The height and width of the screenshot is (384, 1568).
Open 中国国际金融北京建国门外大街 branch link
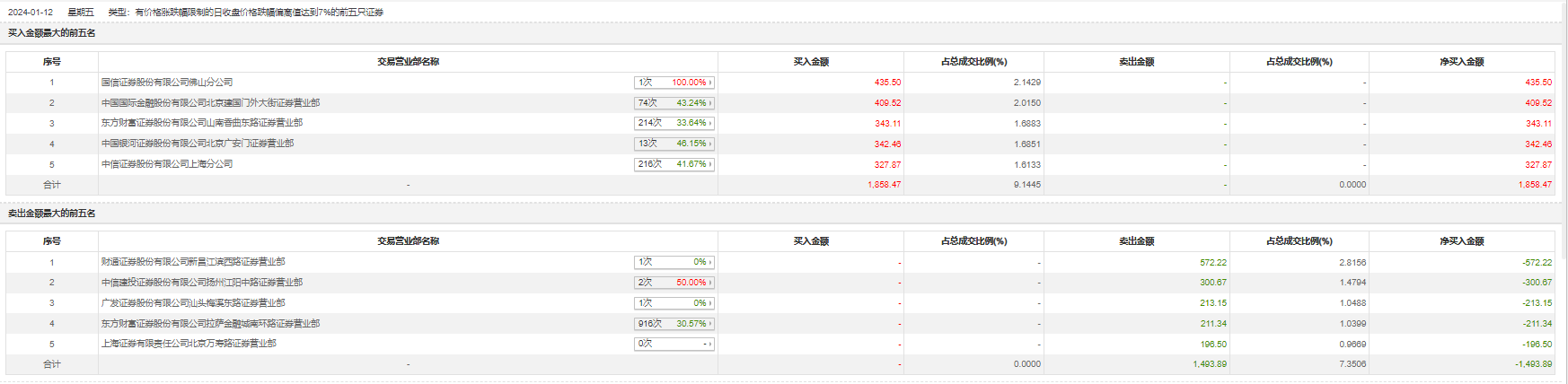[x=210, y=103]
